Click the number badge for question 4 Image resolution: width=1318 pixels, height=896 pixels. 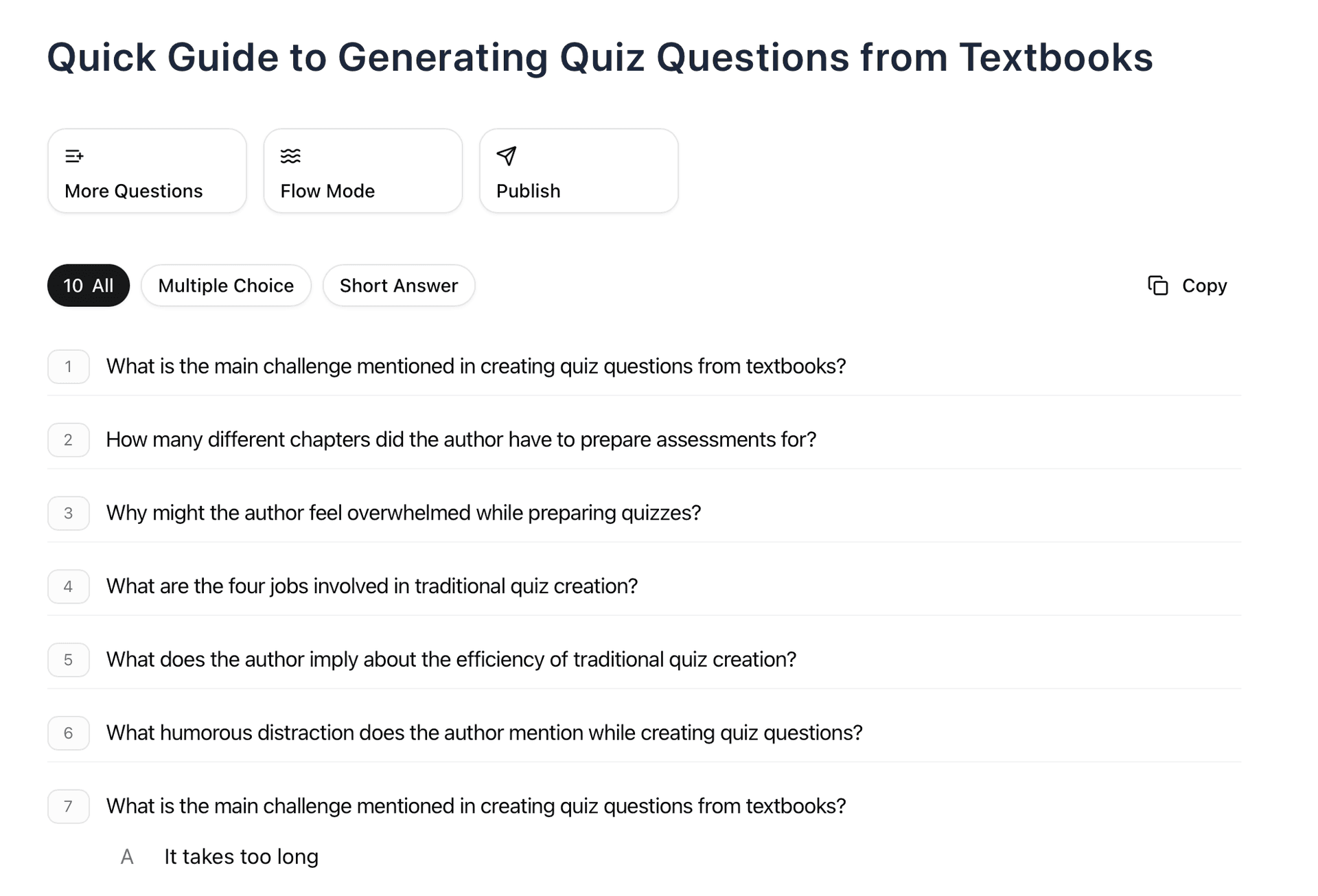pos(68,586)
